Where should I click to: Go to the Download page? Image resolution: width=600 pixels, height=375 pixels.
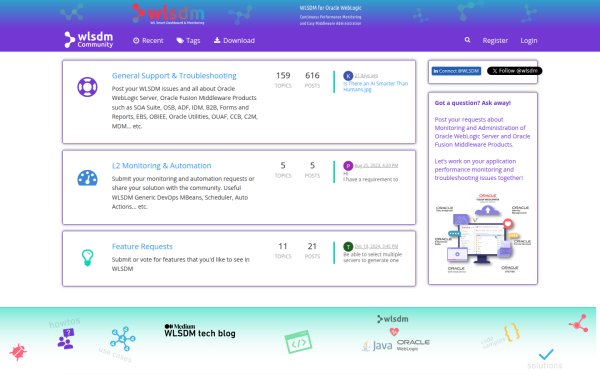(x=234, y=41)
